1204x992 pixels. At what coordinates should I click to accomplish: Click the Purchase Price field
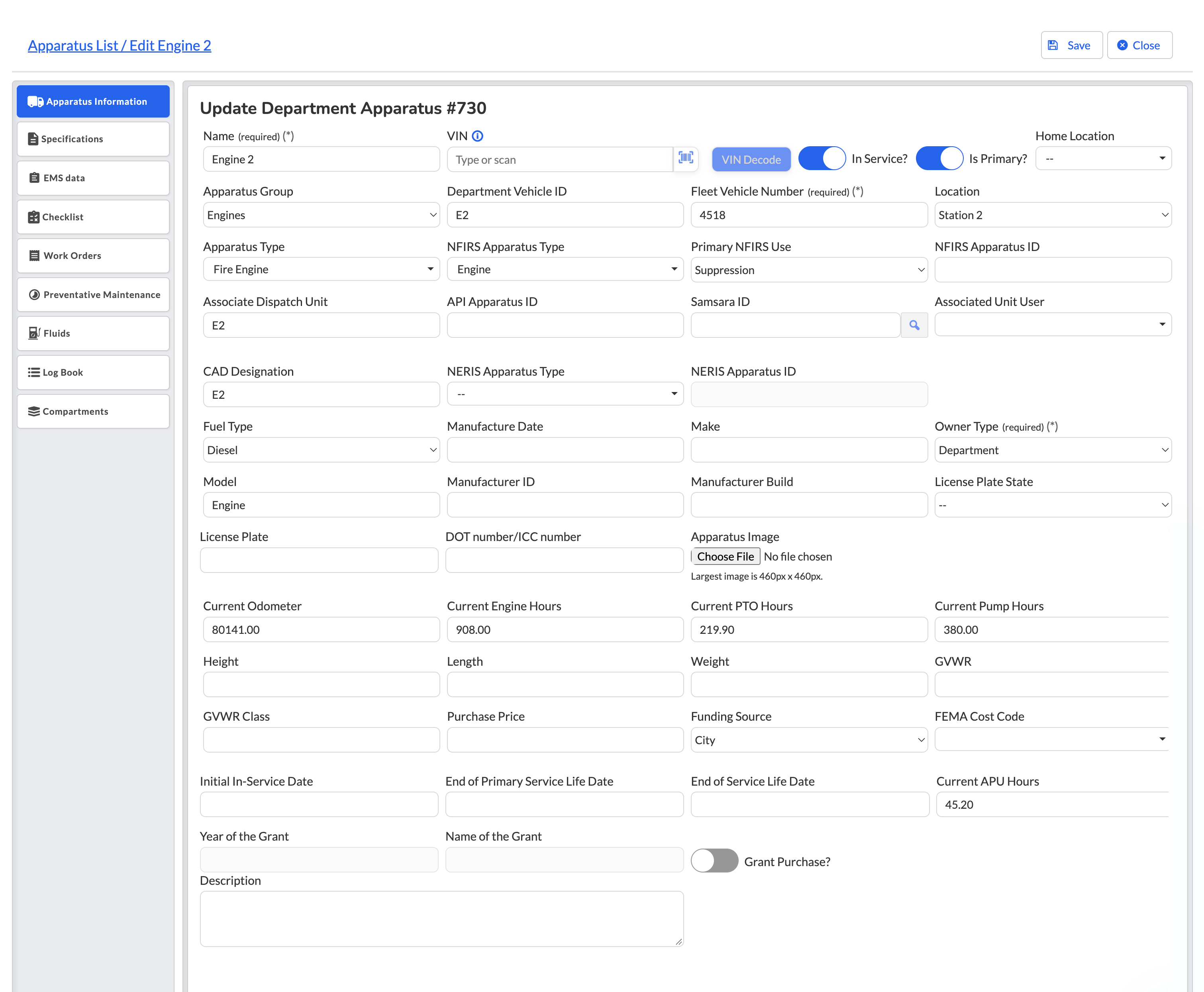coord(565,740)
